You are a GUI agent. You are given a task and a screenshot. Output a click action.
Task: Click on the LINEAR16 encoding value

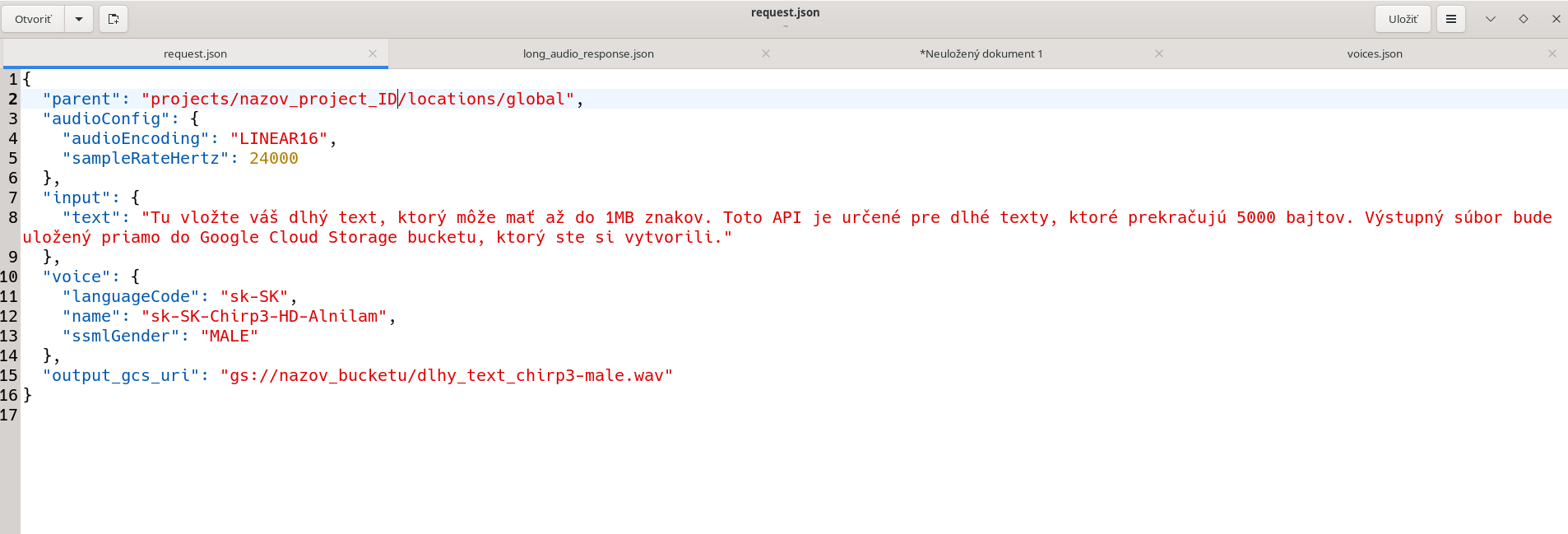point(278,138)
